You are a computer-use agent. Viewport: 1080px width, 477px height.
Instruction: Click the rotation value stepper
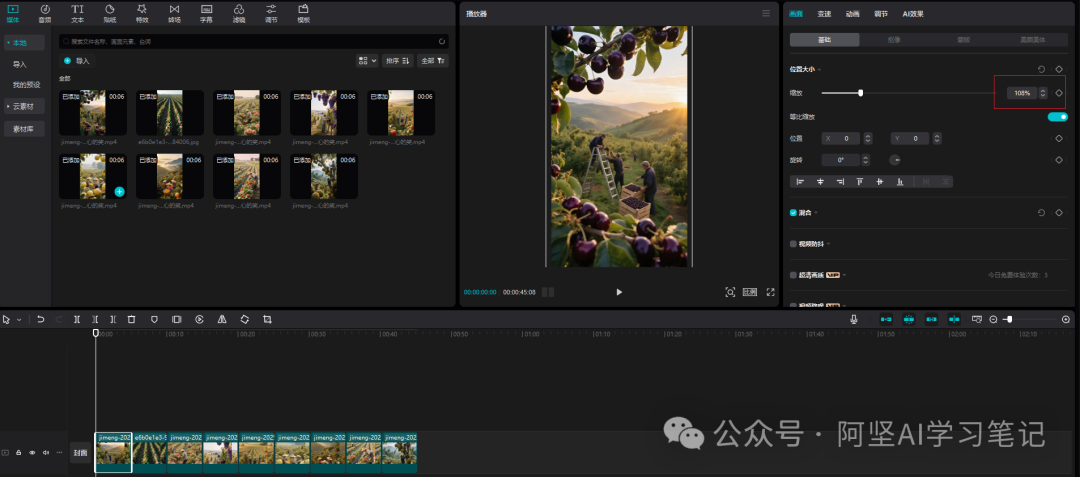click(x=866, y=160)
